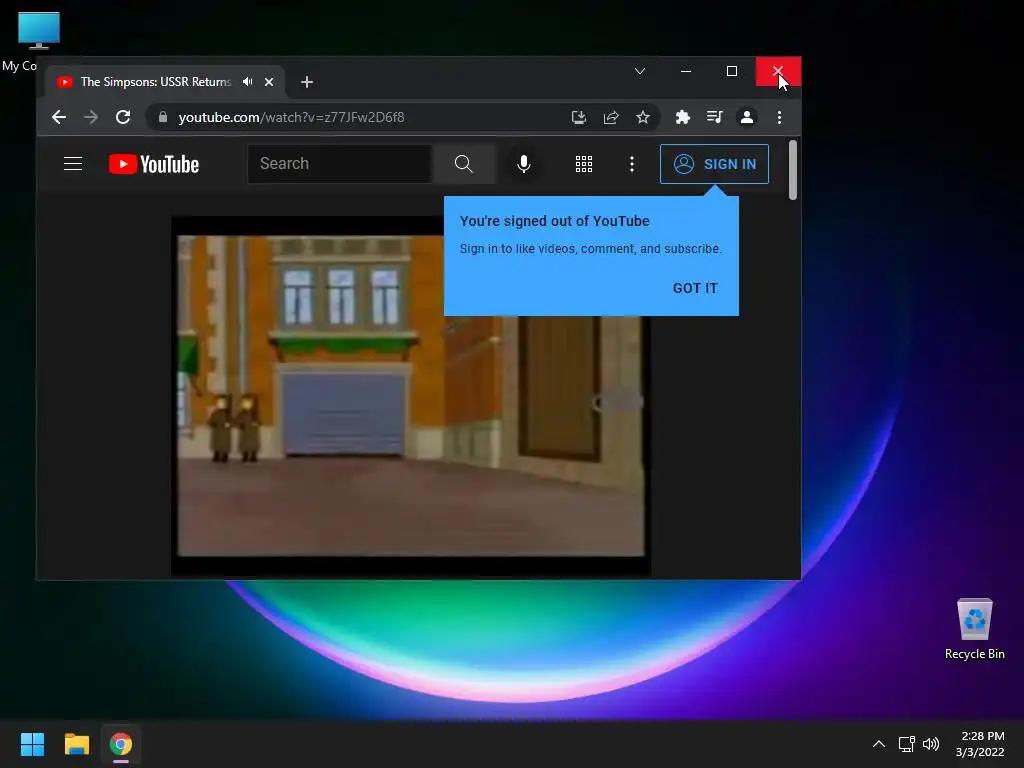Go to YouTube home via logo
Screen dimensions: 1024x768
coord(154,164)
